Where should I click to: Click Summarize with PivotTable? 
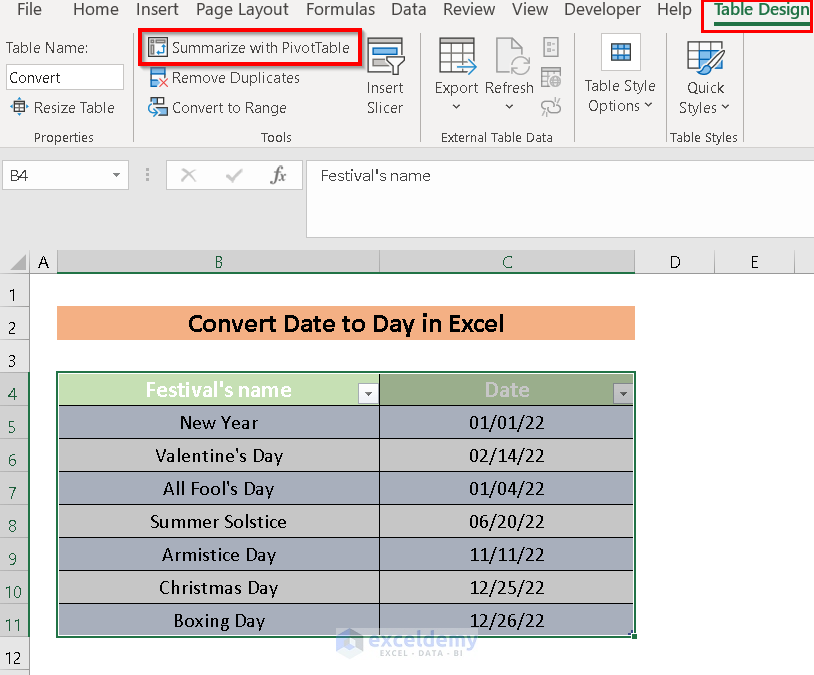click(x=250, y=48)
